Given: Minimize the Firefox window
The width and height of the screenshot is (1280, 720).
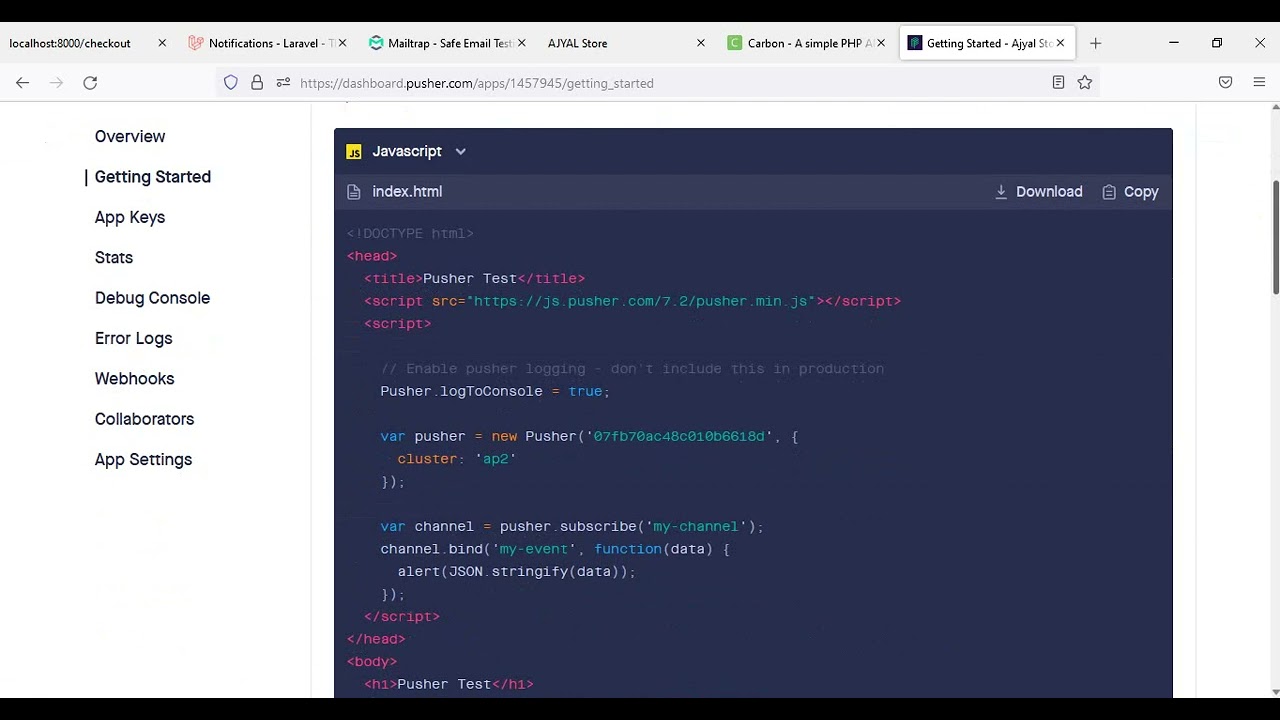Looking at the screenshot, I should pyautogui.click(x=1174, y=43).
